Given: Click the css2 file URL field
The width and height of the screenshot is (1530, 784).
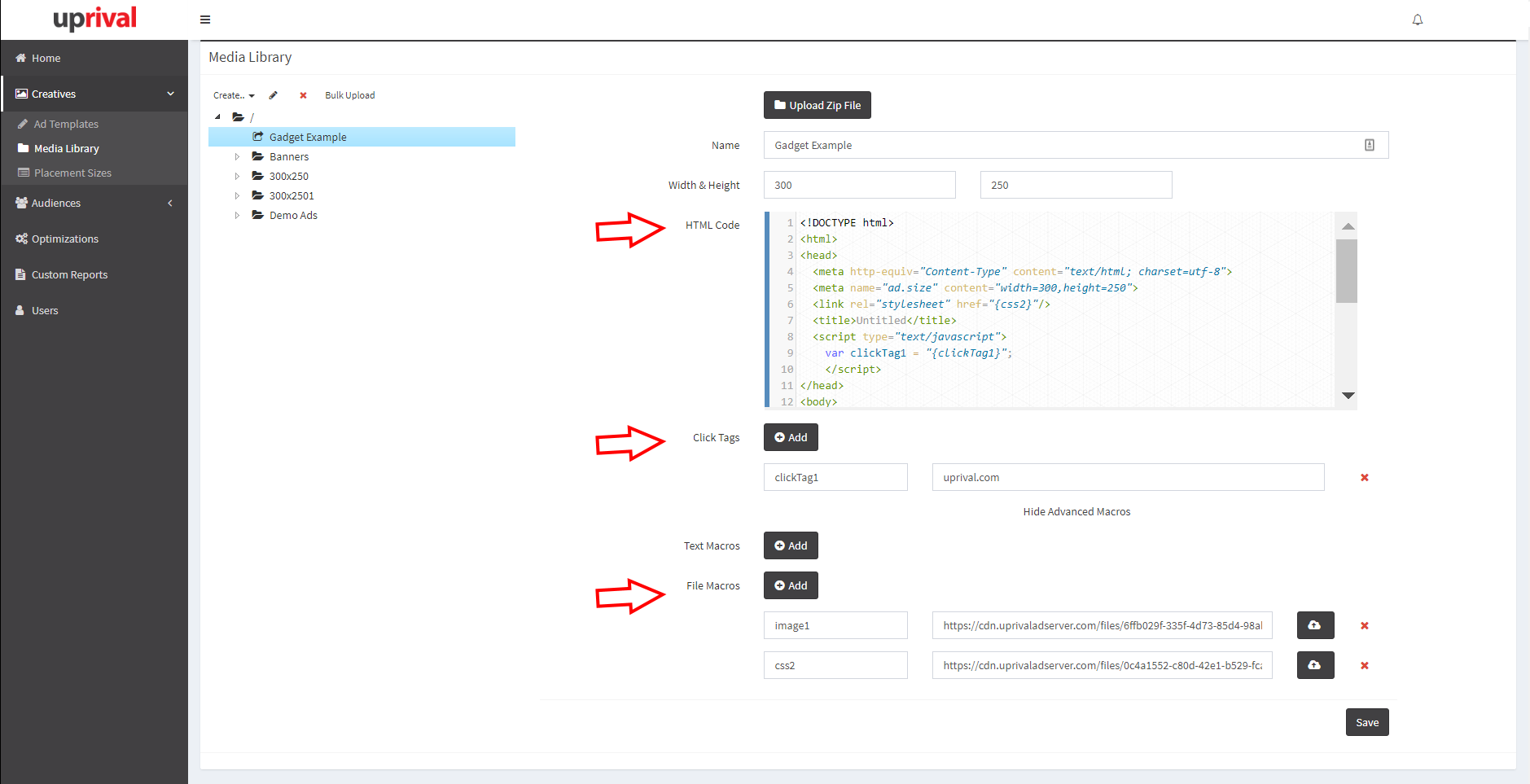Looking at the screenshot, I should coord(1103,665).
